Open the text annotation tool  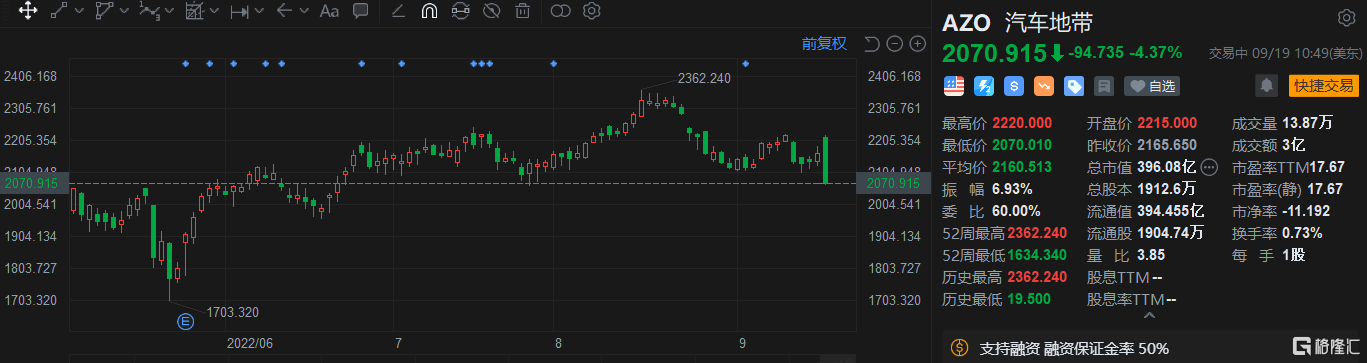(x=328, y=12)
